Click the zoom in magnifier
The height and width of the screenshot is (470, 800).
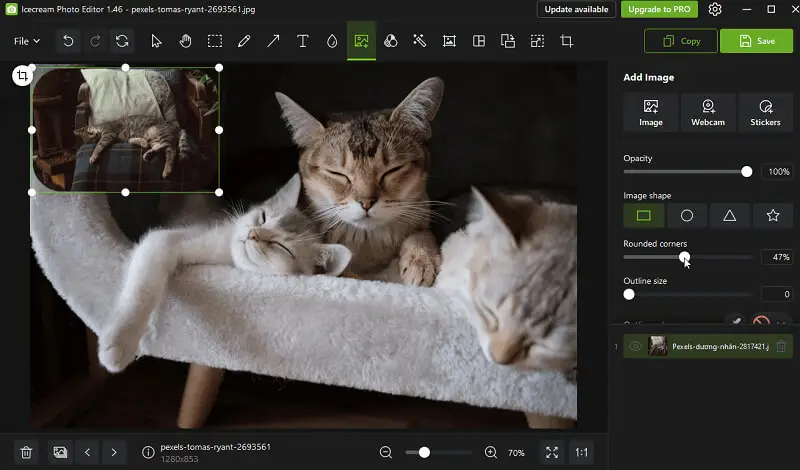click(490, 453)
